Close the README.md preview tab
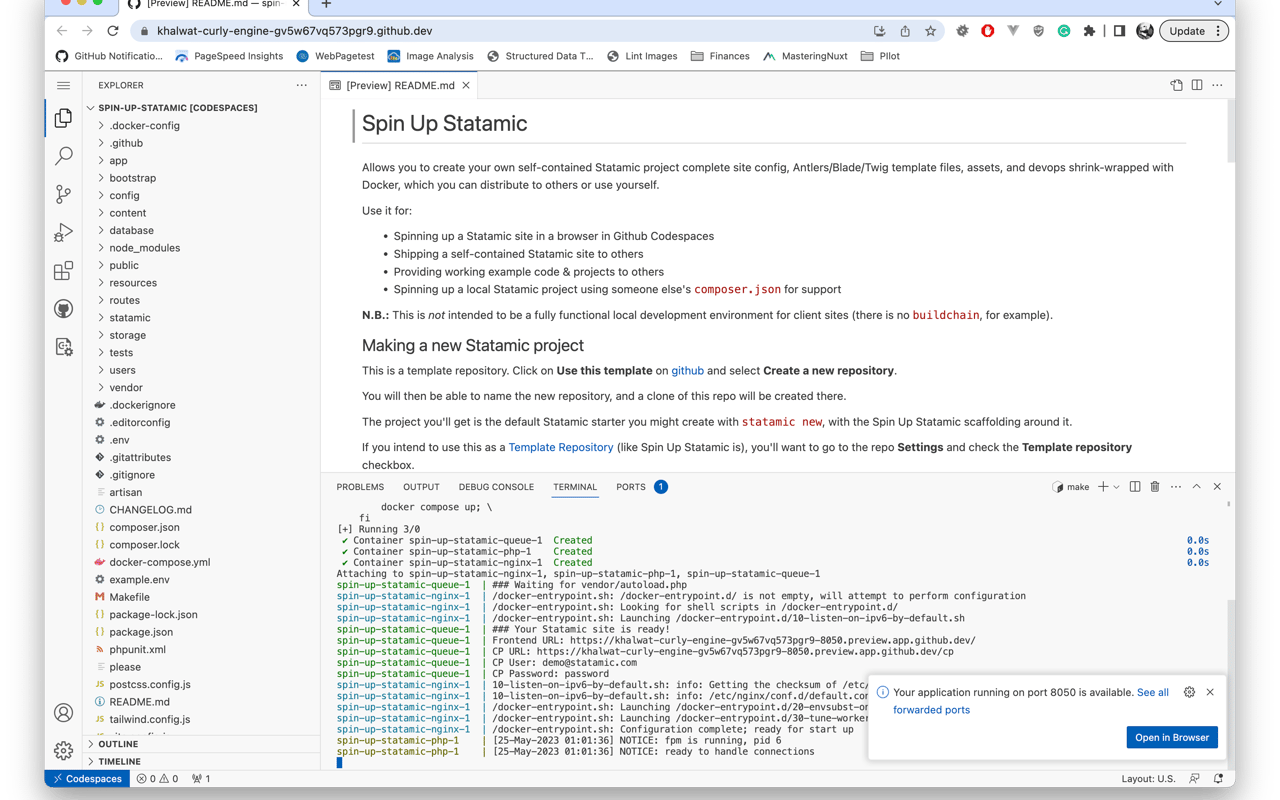This screenshot has width=1280, height=800. 466,86
